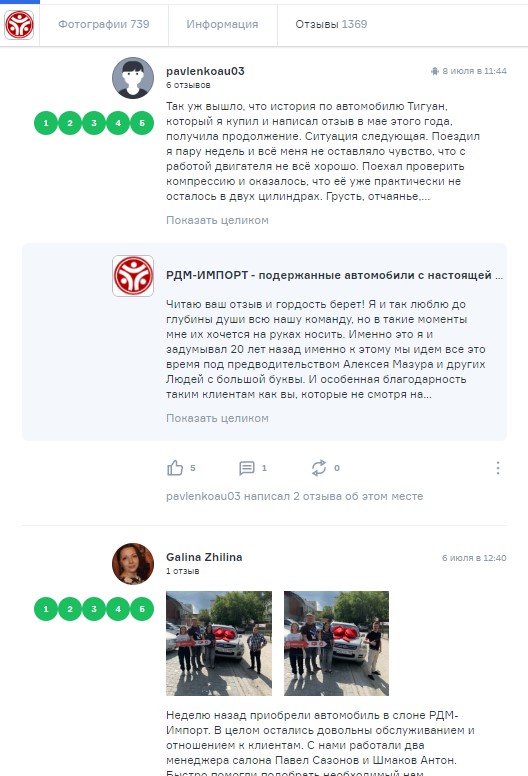Repost pavlenkoau03's review via share icon
The image size is (528, 776).
click(x=319, y=468)
